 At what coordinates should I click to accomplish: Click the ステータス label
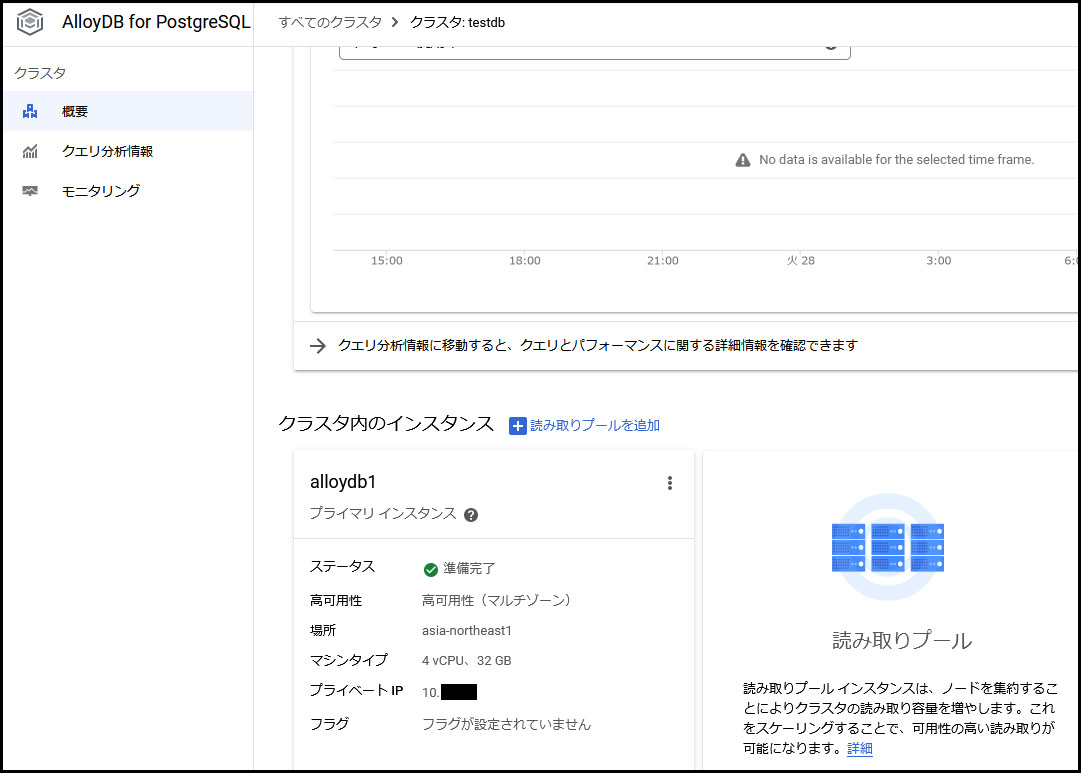tap(342, 567)
